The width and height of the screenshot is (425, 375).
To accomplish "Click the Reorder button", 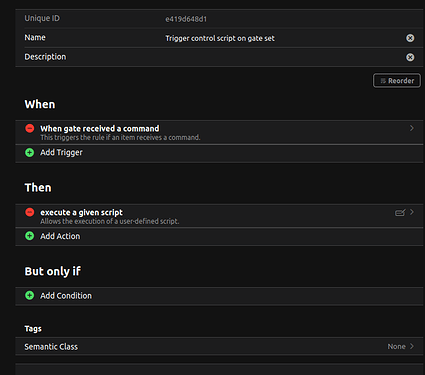I will pos(397,81).
